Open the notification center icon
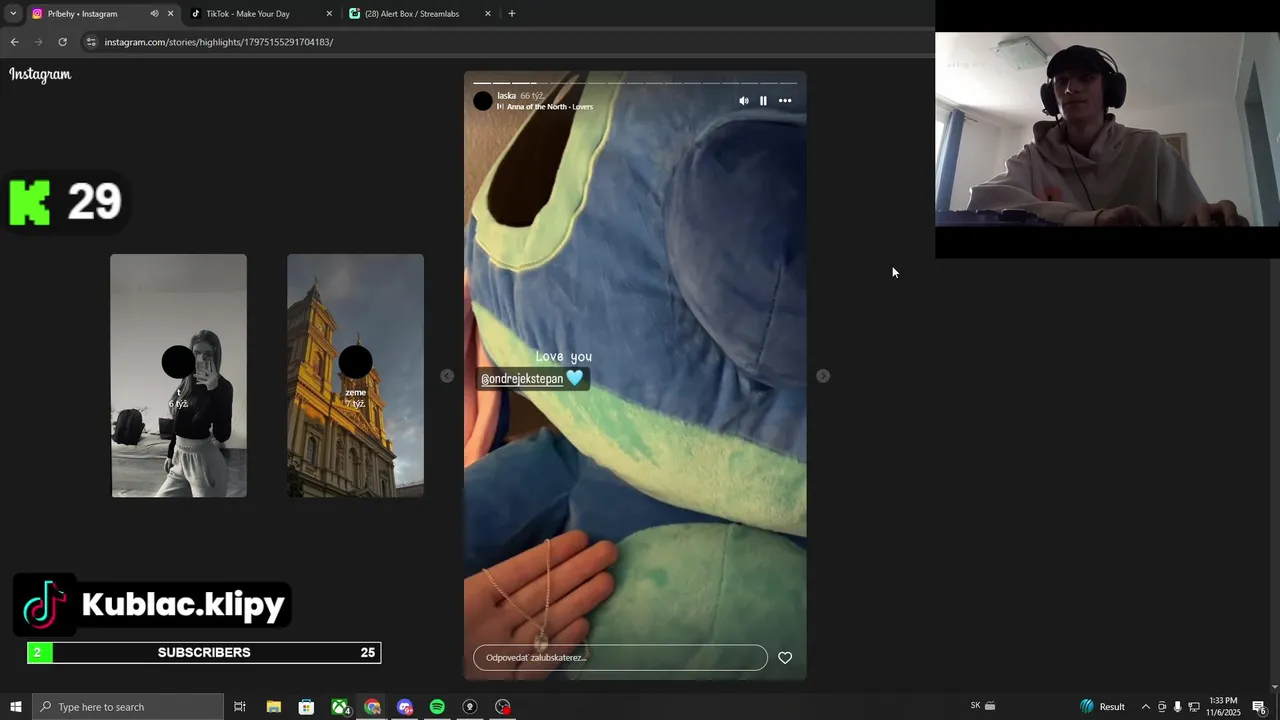 coord(1259,707)
